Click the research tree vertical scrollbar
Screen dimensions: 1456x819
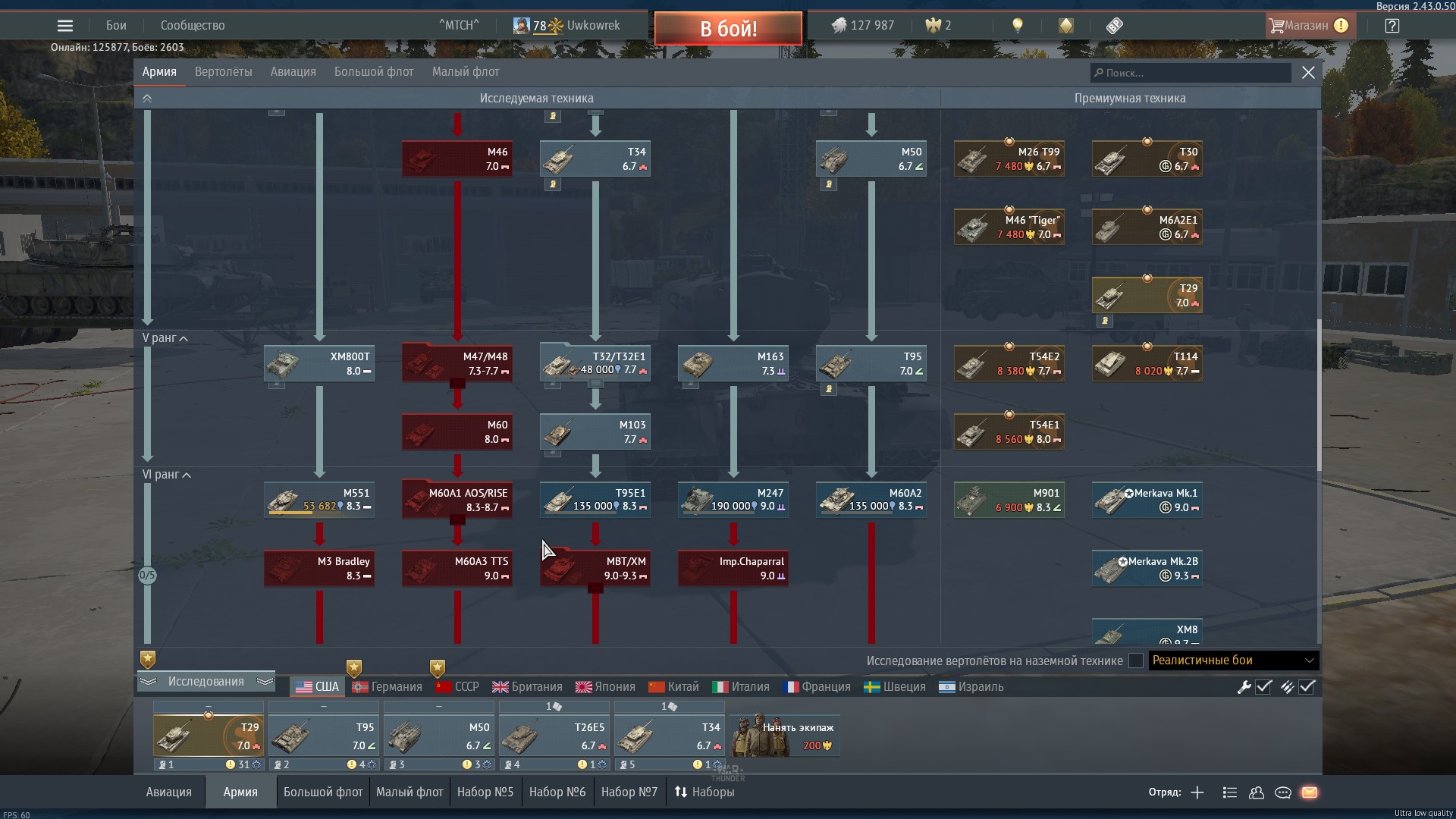pyautogui.click(x=1319, y=394)
